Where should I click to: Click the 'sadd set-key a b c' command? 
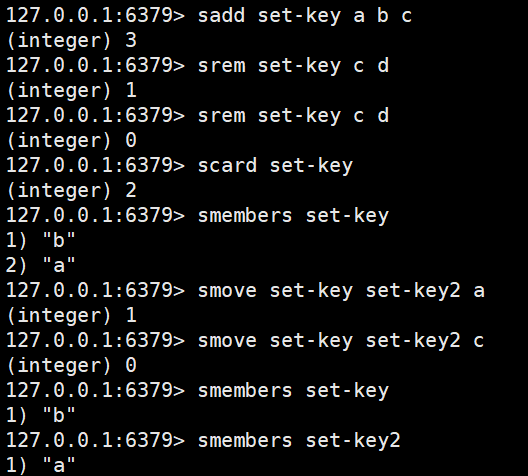[x=305, y=16]
